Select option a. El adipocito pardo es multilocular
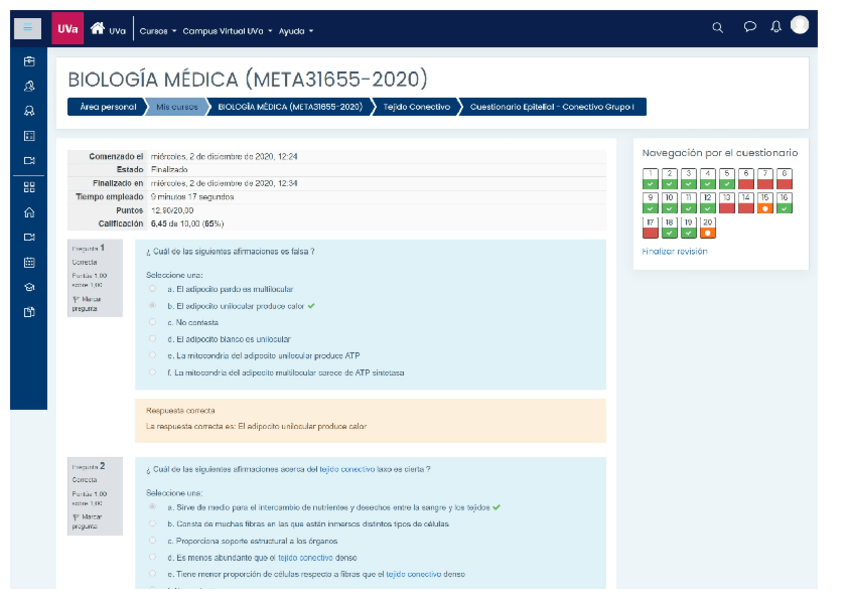 (153, 288)
